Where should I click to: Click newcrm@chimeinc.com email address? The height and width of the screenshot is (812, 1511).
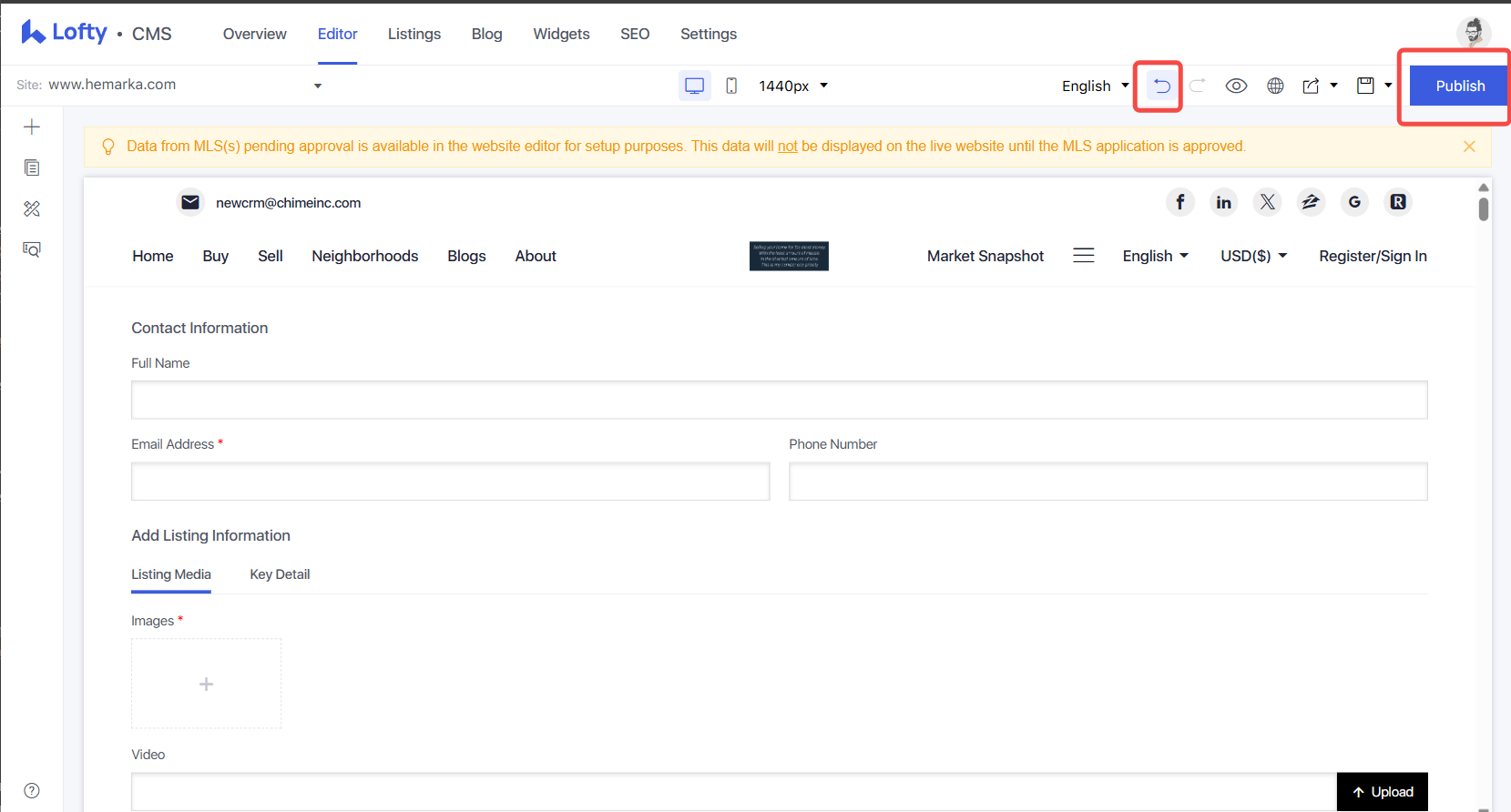click(x=288, y=203)
